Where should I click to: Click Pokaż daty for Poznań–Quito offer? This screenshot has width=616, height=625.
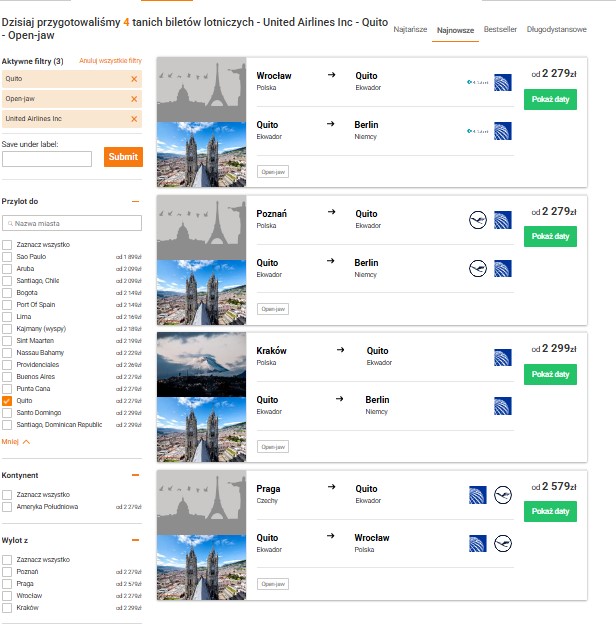tap(550, 236)
